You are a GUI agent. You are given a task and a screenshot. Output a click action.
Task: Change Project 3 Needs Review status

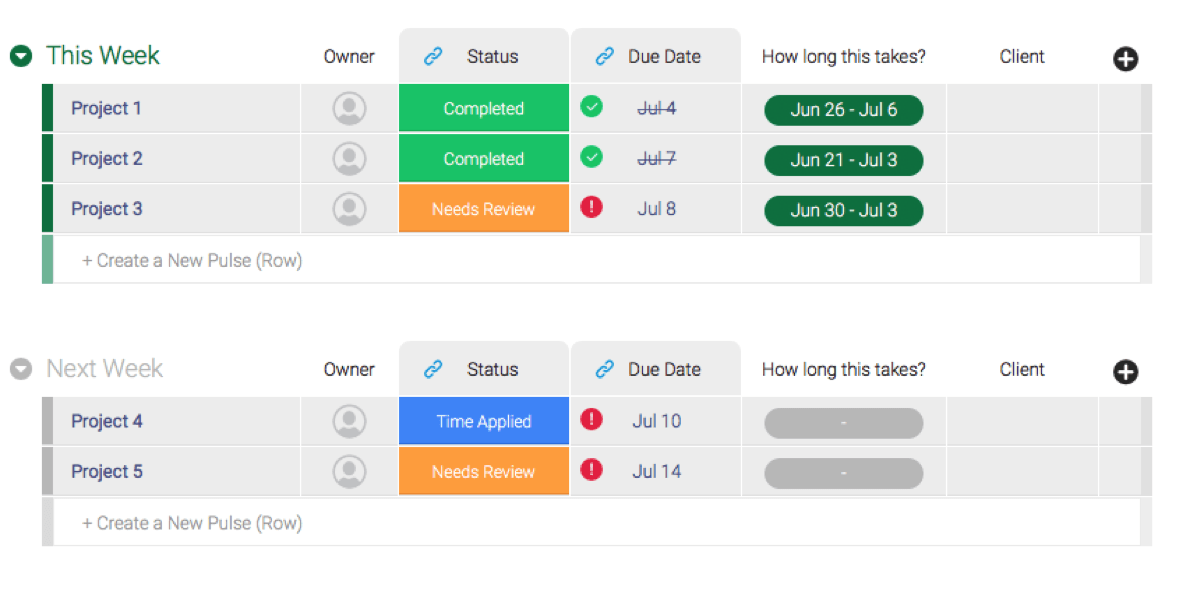(x=484, y=209)
